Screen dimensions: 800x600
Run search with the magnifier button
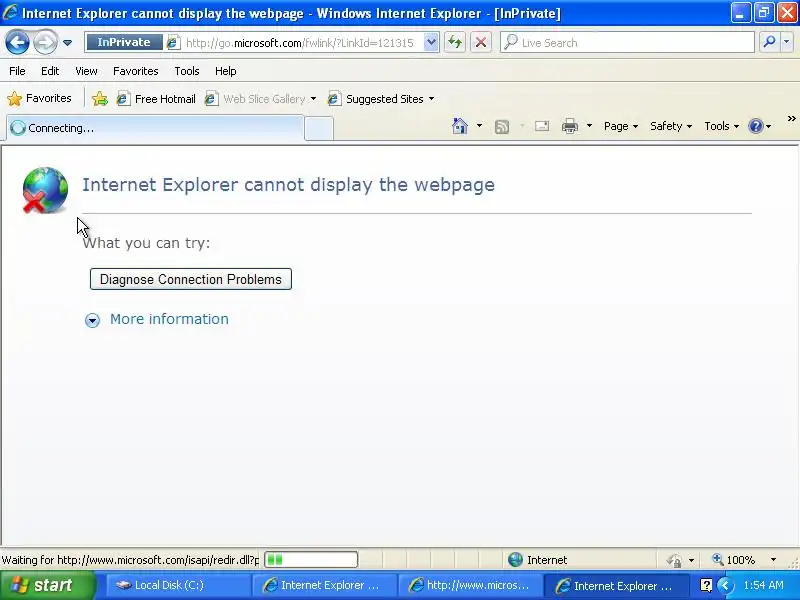coord(769,42)
